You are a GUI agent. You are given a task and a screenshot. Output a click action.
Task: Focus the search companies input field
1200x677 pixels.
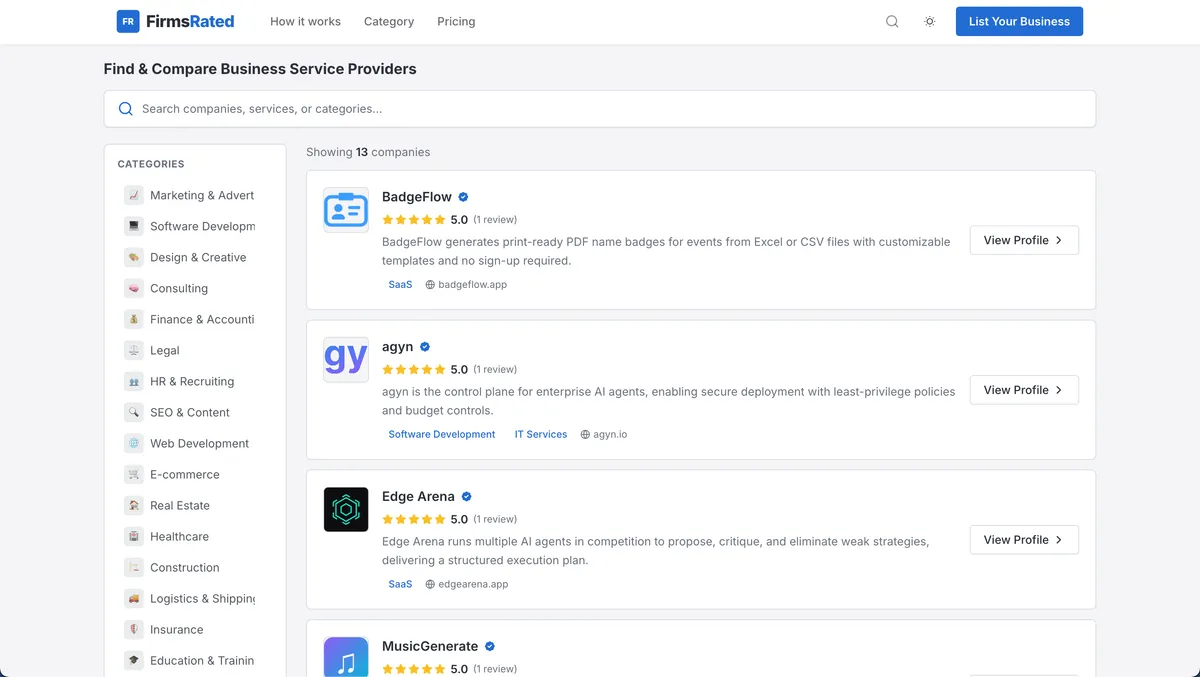pos(600,109)
